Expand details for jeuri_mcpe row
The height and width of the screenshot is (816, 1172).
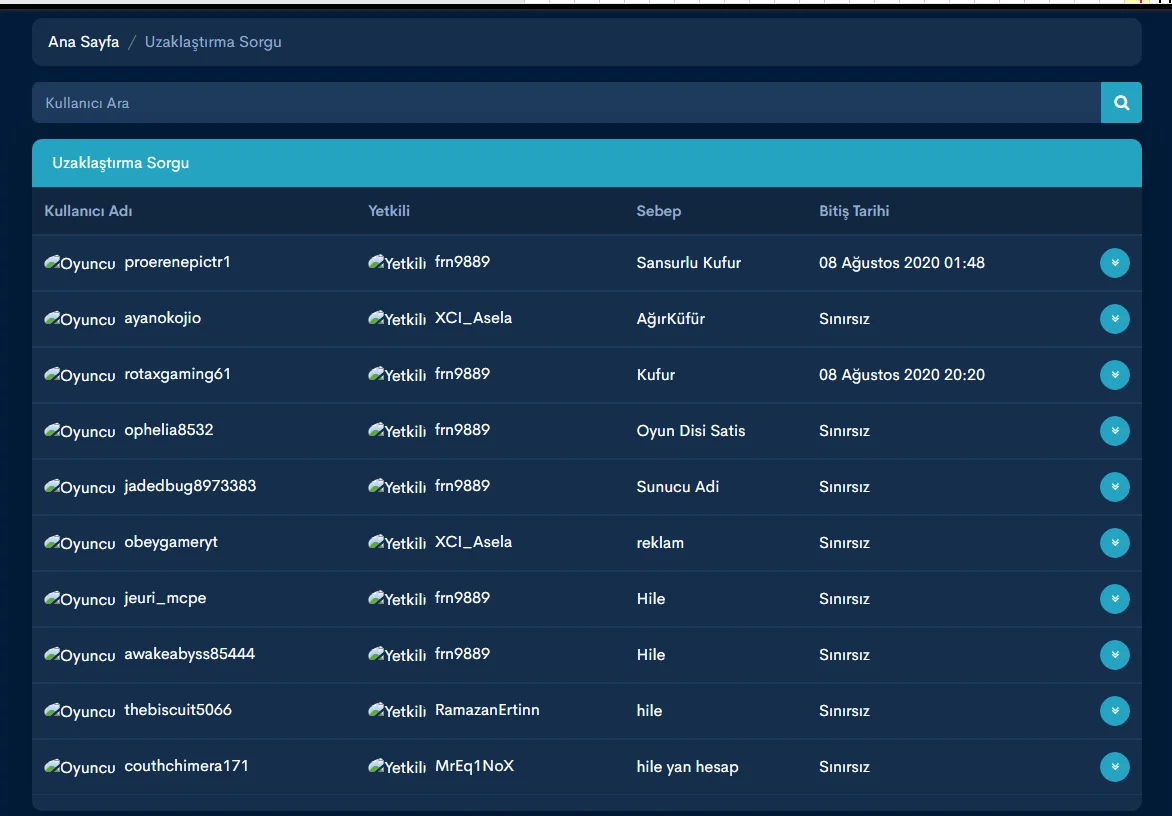tap(1114, 599)
